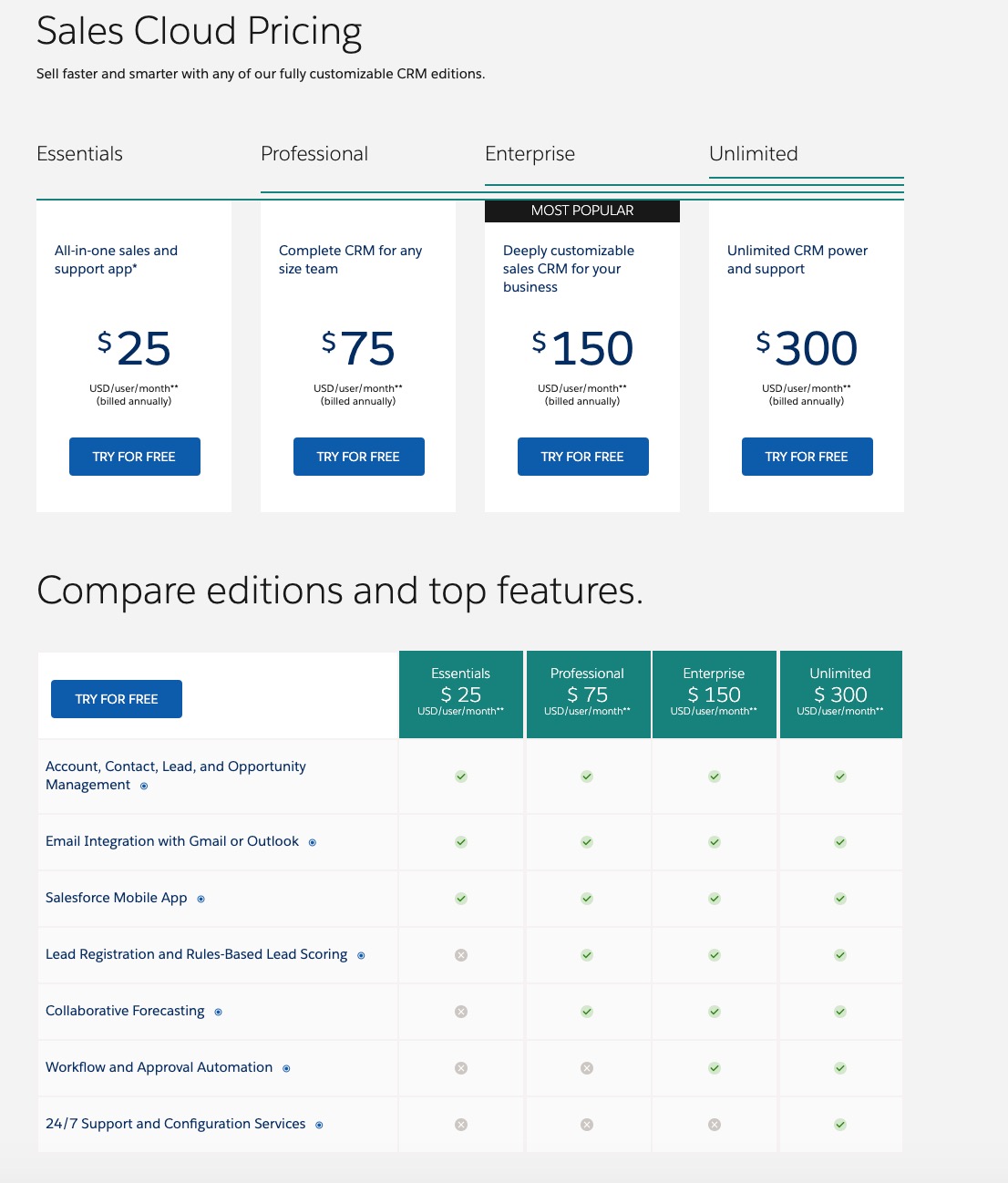Click Professional checkmark for Email Integration row
The height and width of the screenshot is (1183, 1008).
pos(587,842)
